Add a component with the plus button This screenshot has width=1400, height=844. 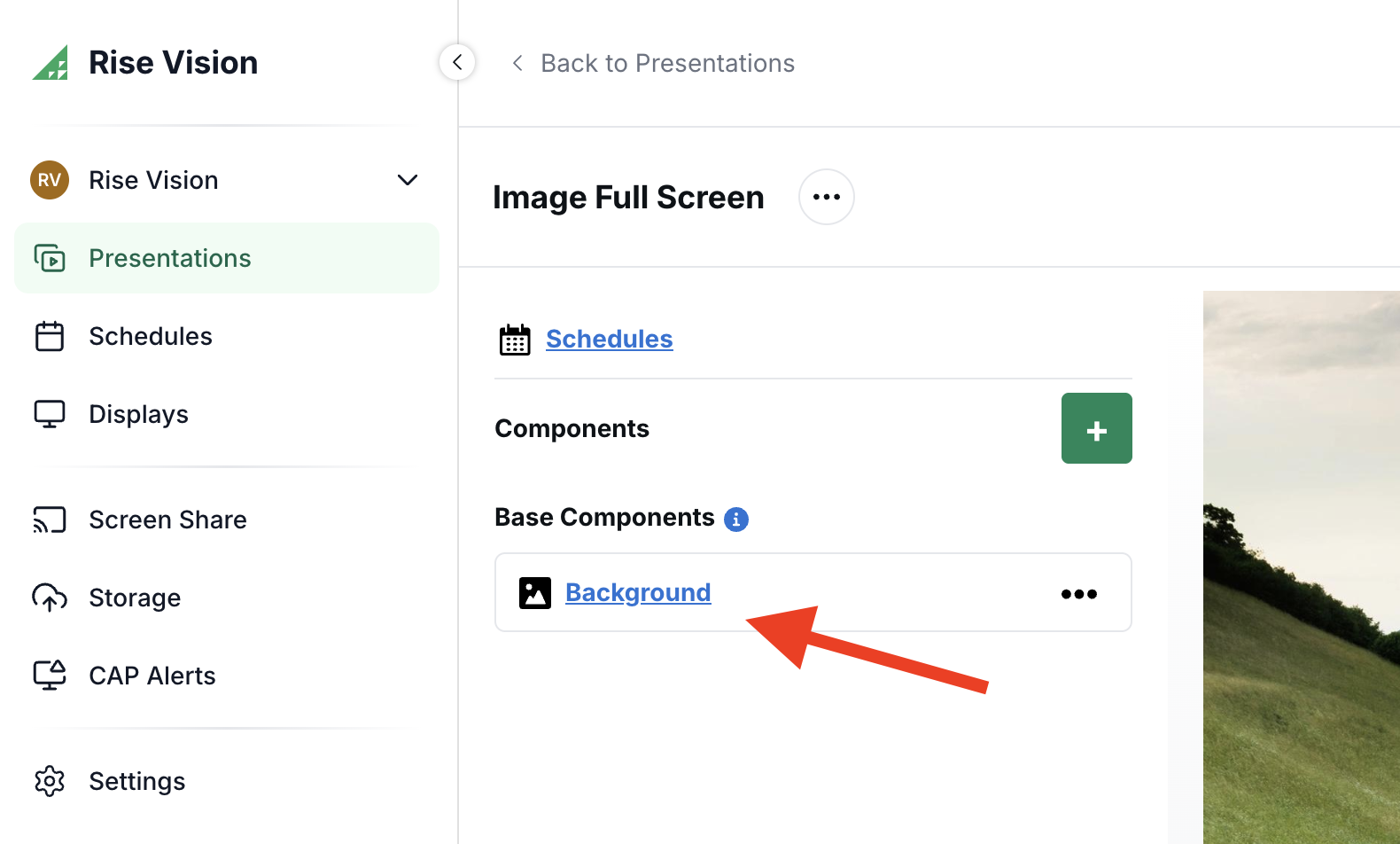coord(1096,428)
